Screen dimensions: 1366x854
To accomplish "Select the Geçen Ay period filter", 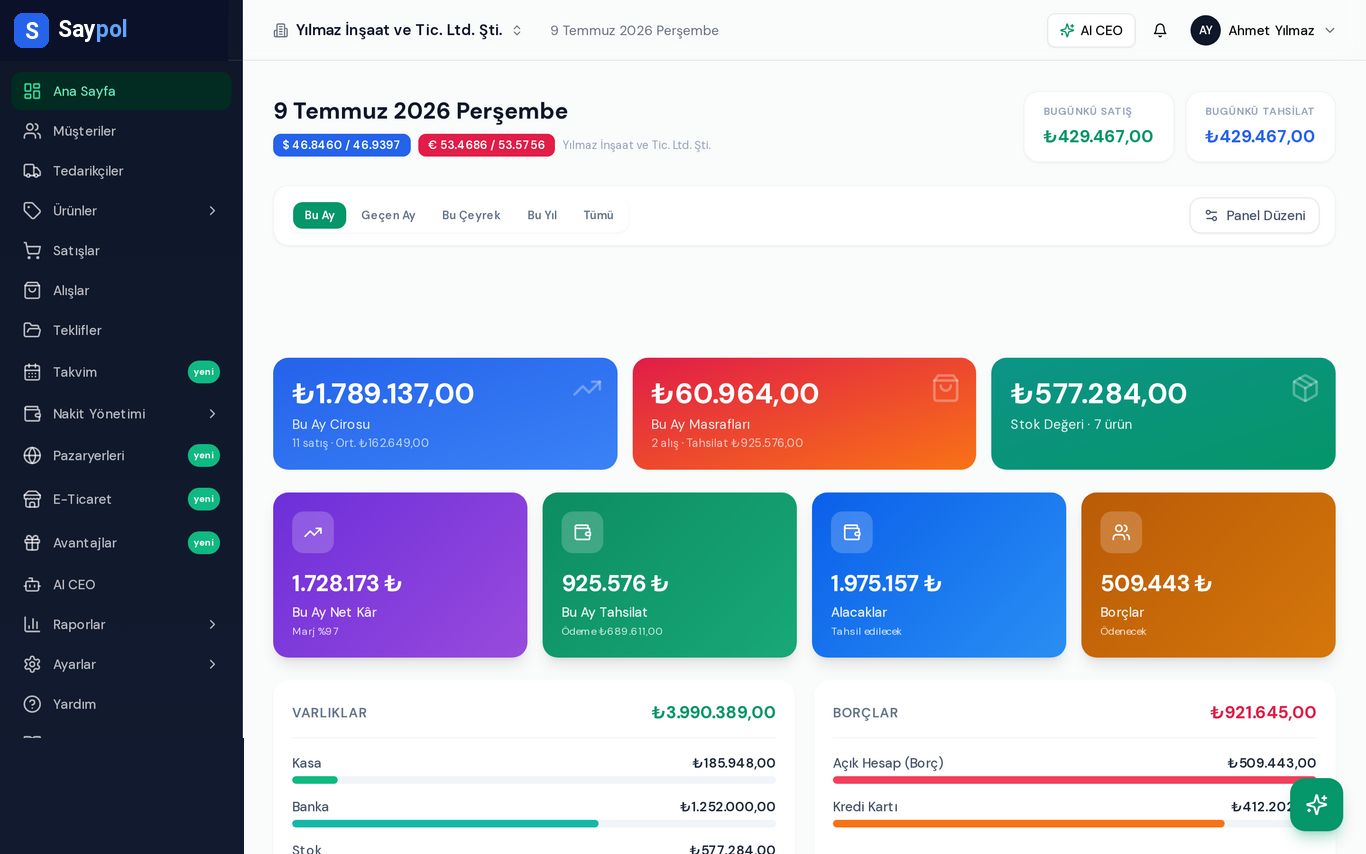I will [x=388, y=215].
